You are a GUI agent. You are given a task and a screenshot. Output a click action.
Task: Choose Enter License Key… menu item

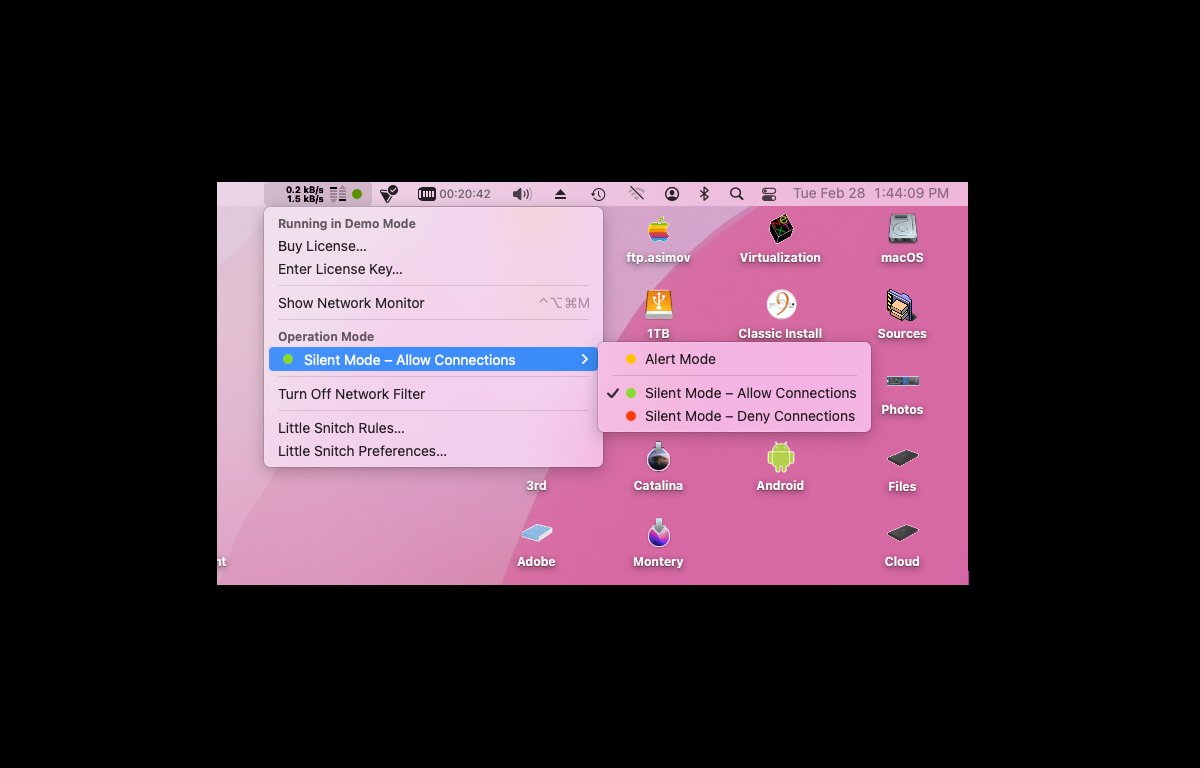point(433,269)
